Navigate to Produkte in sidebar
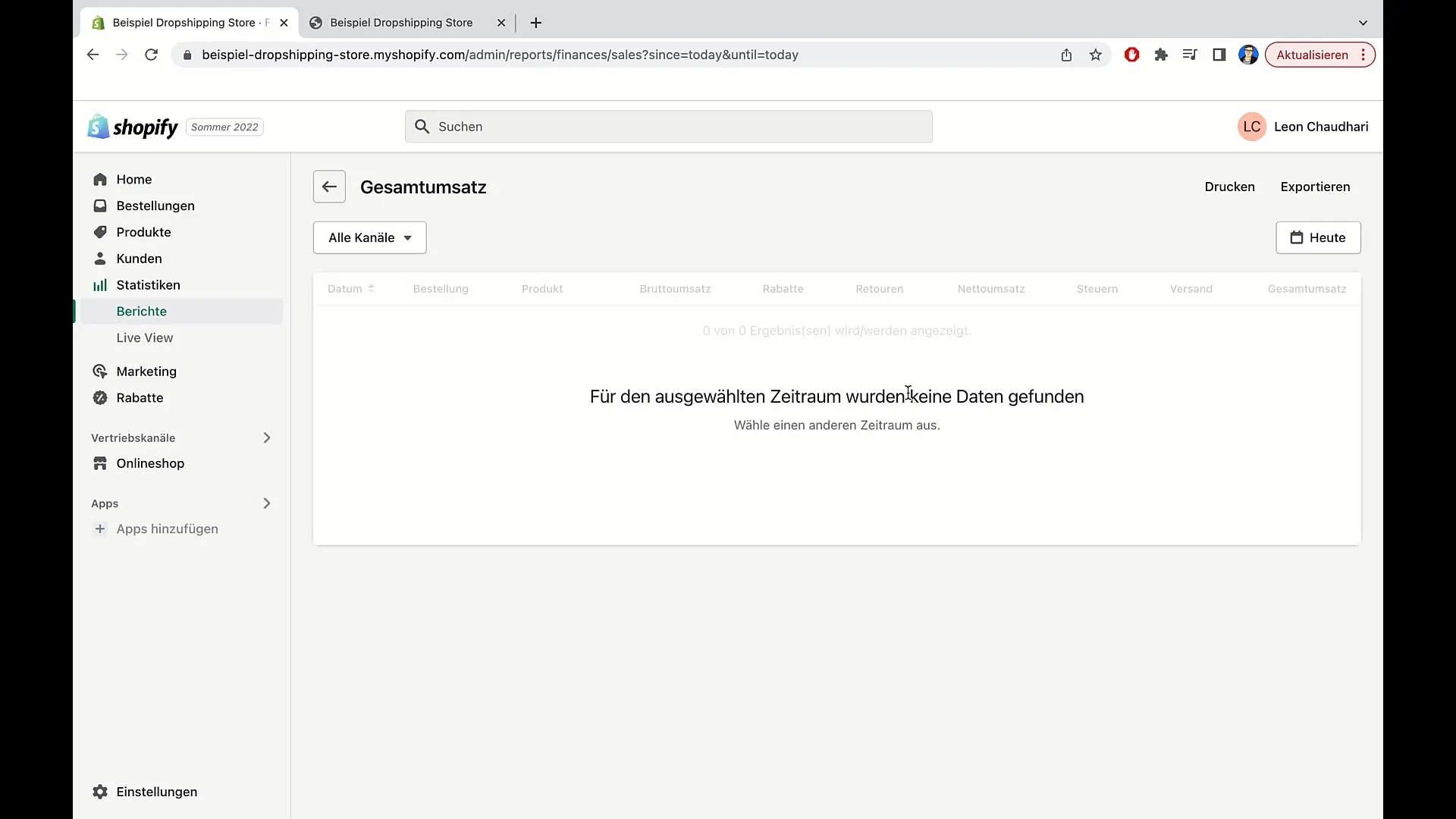1456x819 pixels. [x=143, y=232]
